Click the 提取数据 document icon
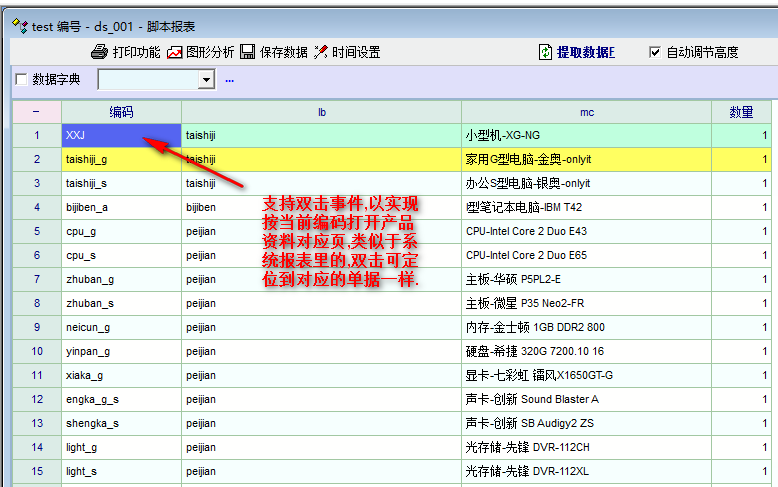Screen dimensions: 778x487 click(x=545, y=52)
